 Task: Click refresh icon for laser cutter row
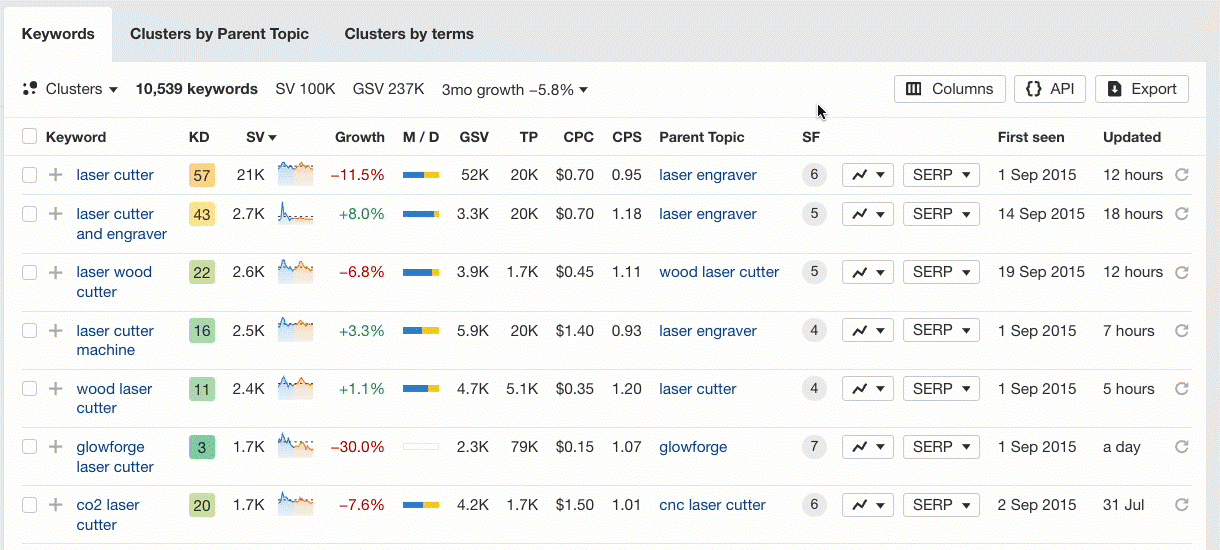(1181, 175)
